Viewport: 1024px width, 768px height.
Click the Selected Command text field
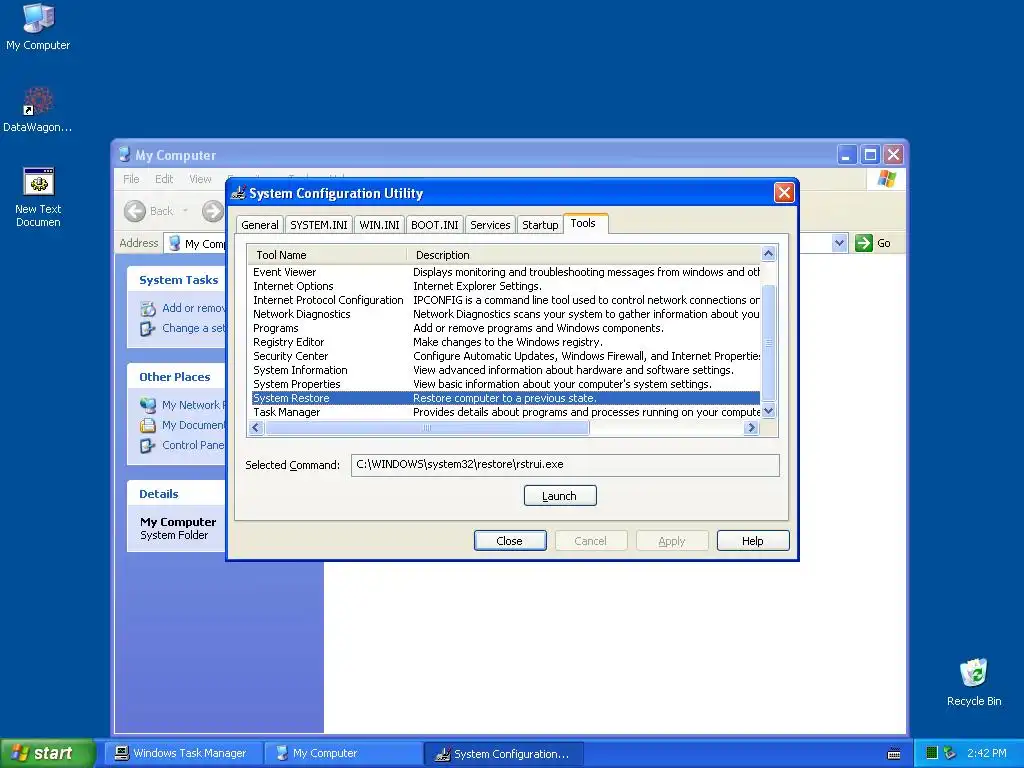(x=566, y=465)
